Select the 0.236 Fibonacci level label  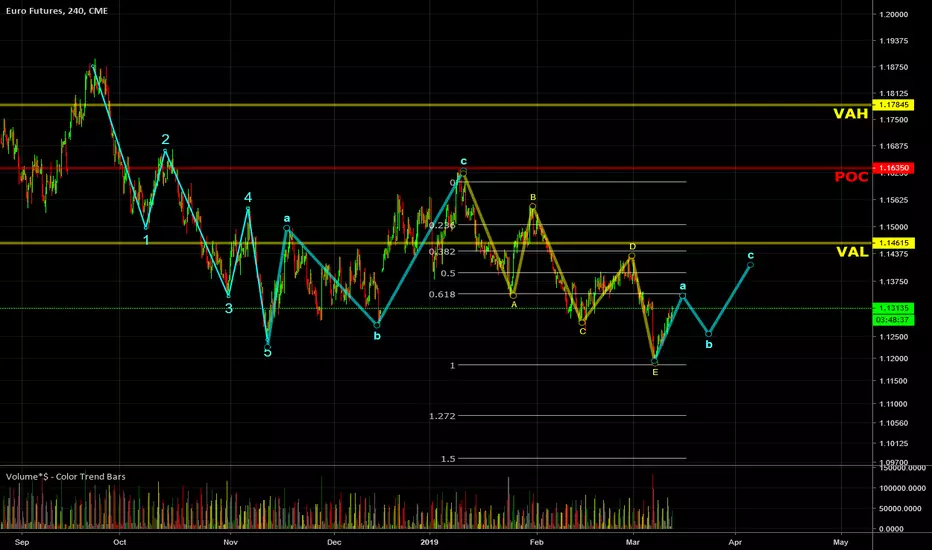[x=442, y=225]
